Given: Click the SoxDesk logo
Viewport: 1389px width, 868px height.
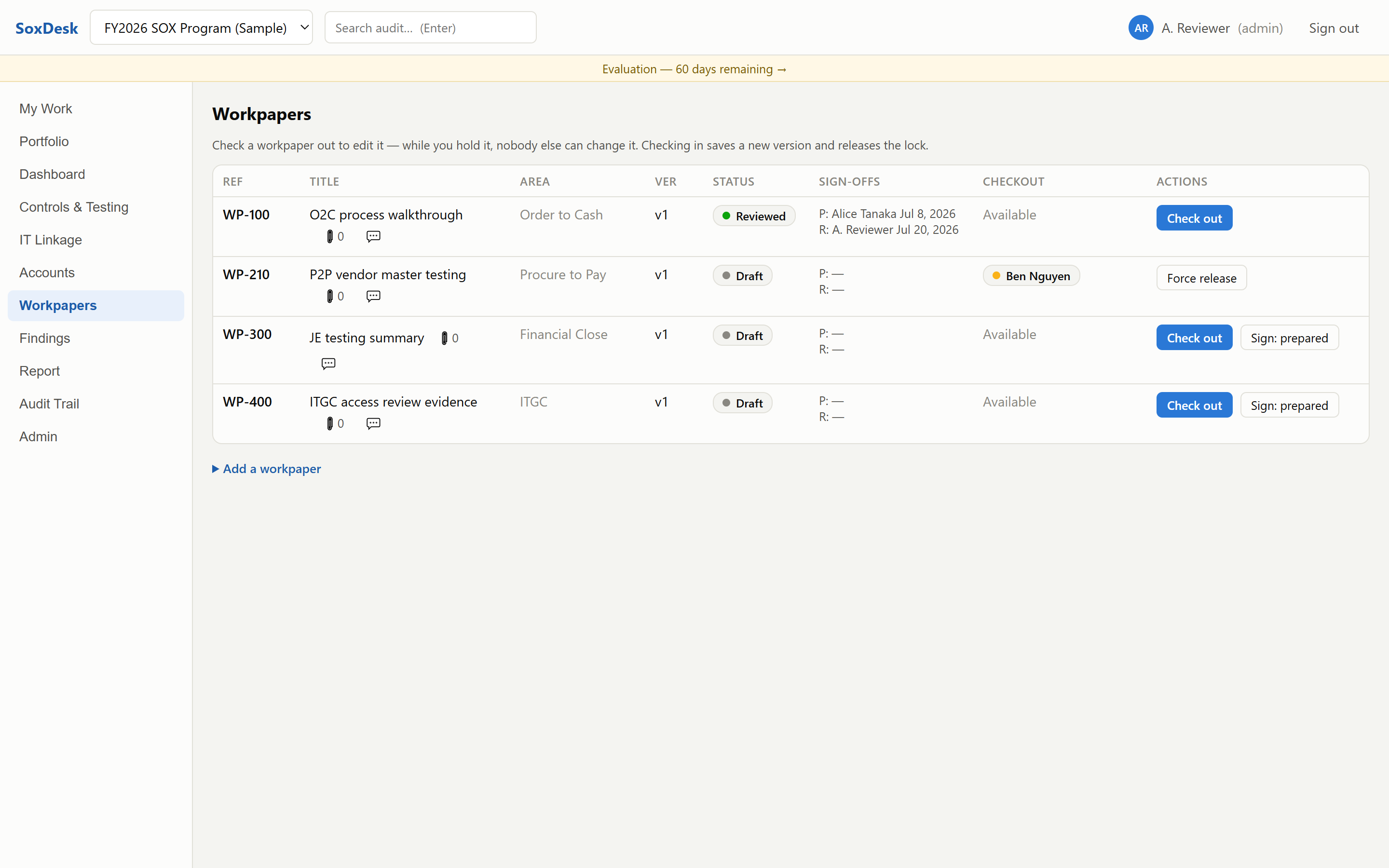Looking at the screenshot, I should pos(46,28).
